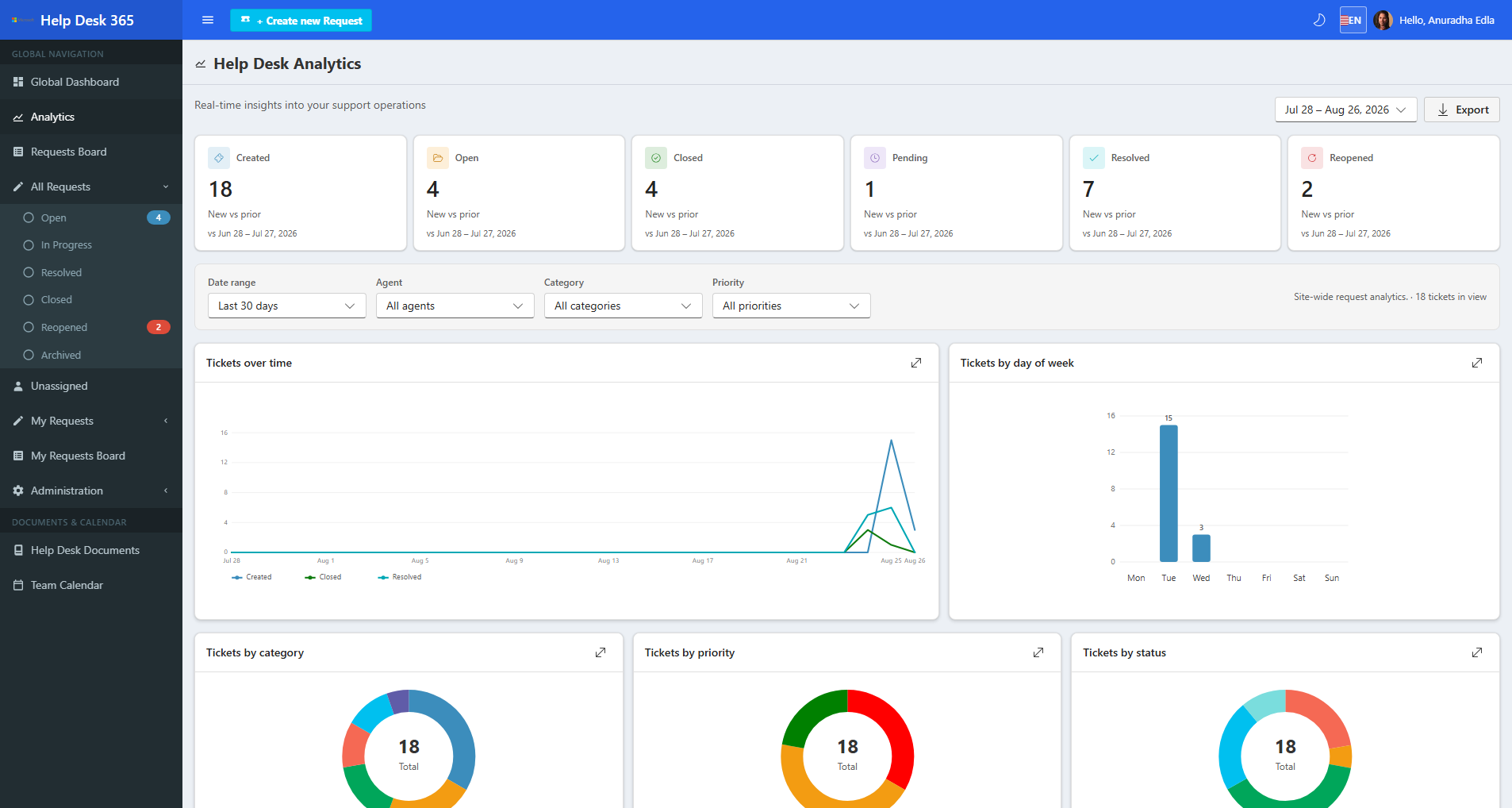Open the Last 30 days date range dropdown
The height and width of the screenshot is (808, 1512).
(286, 306)
